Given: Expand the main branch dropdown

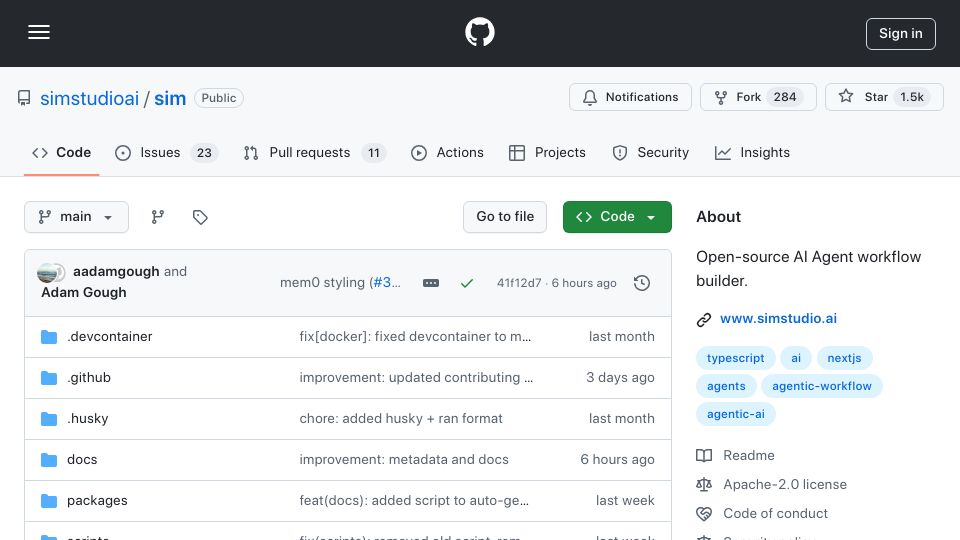Looking at the screenshot, I should click(x=77, y=217).
